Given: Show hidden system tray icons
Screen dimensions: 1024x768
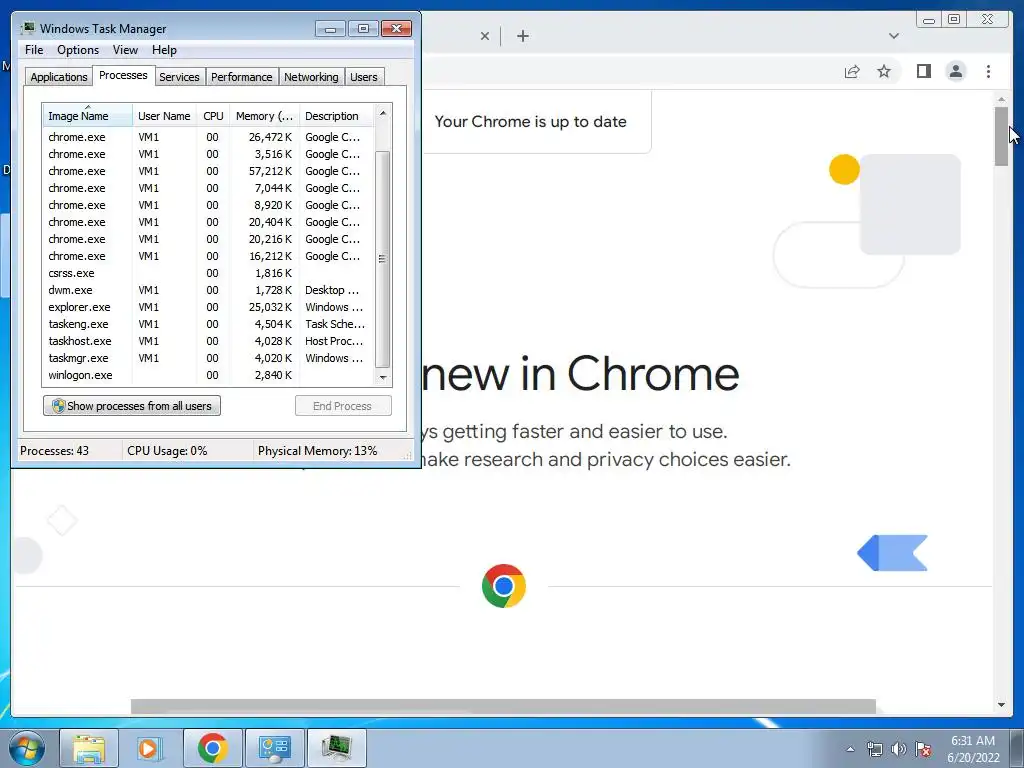Looking at the screenshot, I should (x=850, y=749).
